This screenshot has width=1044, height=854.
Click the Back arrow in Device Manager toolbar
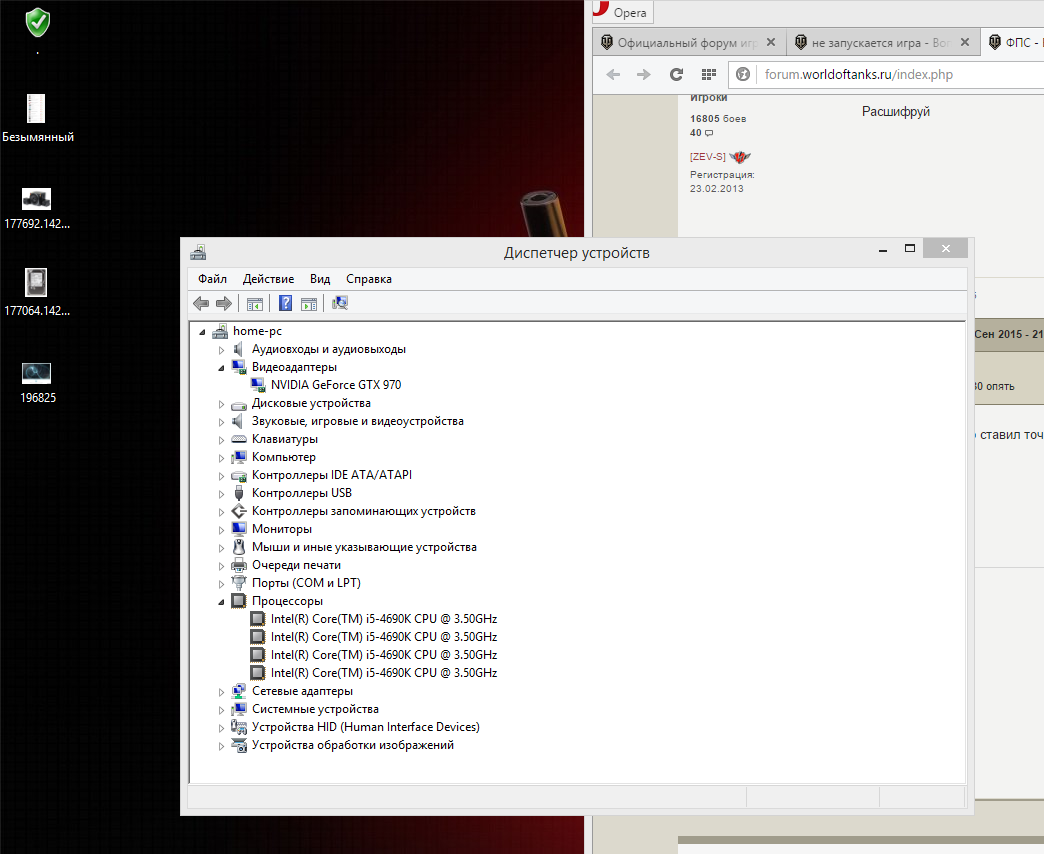point(201,304)
